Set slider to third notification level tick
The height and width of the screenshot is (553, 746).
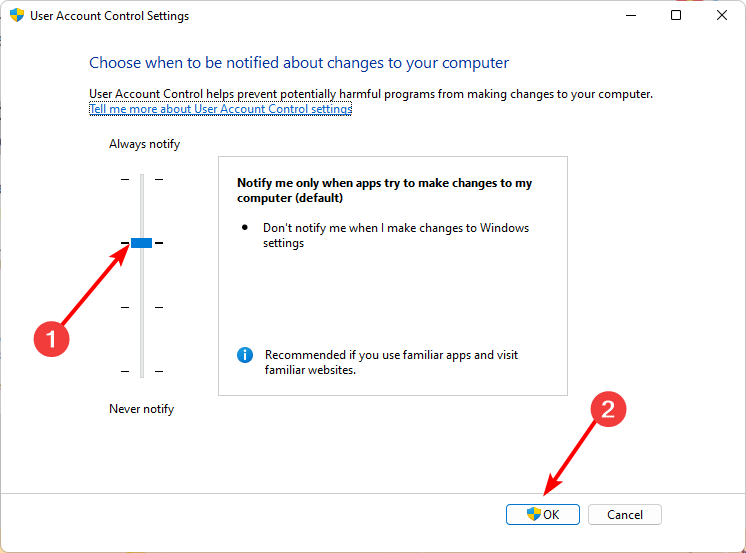coord(142,307)
